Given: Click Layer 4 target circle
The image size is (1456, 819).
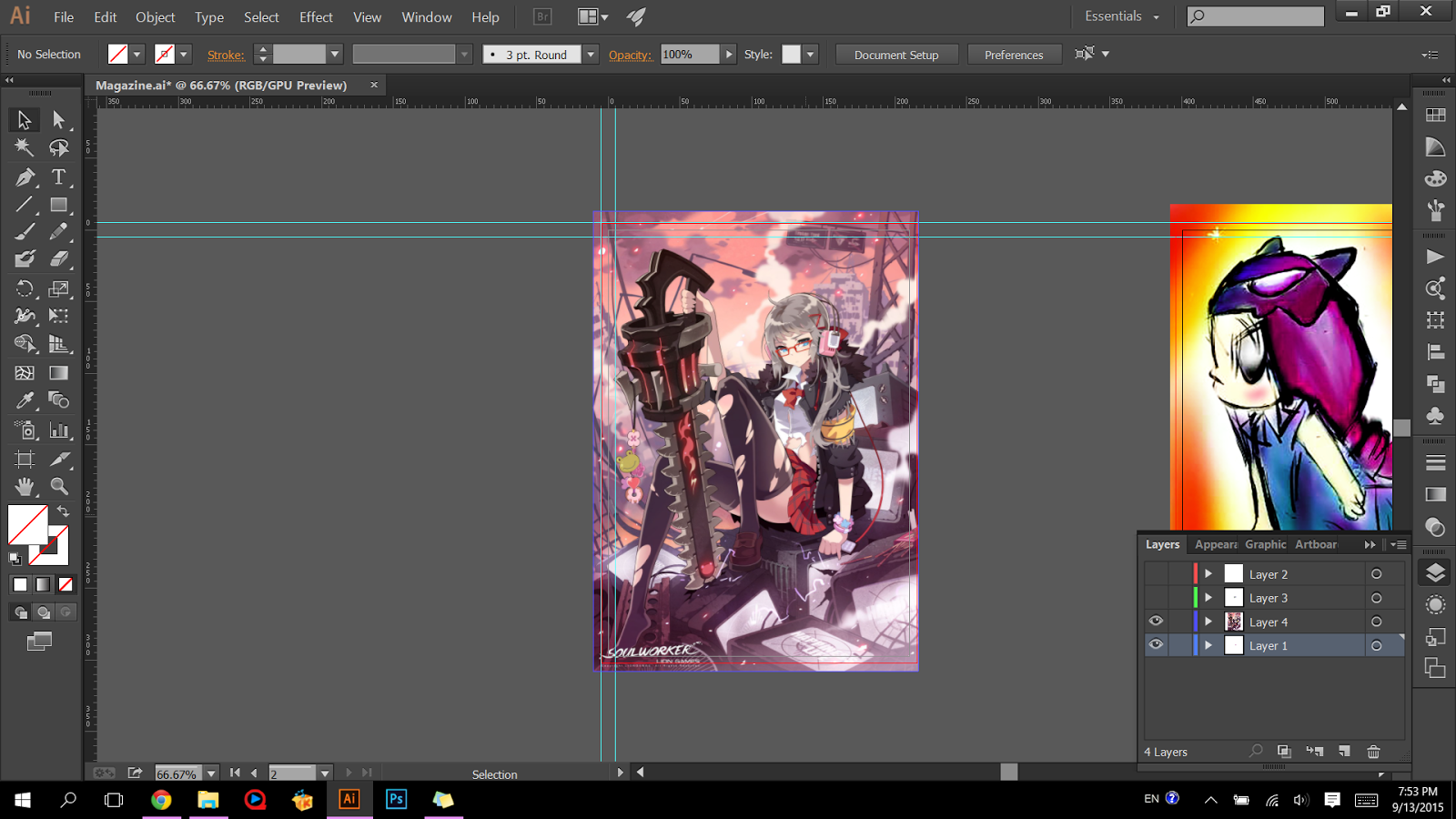Looking at the screenshot, I should 1376,622.
